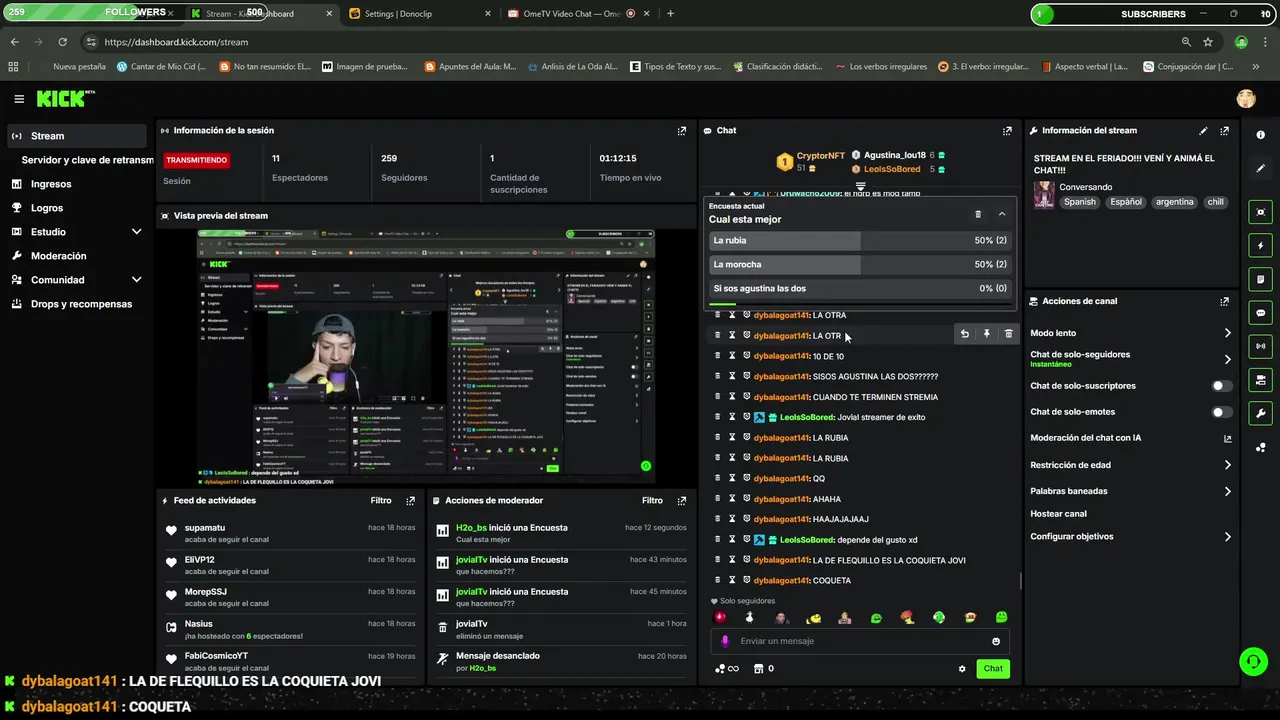This screenshot has width=1280, height=720.
Task: Toggle Chat de solo-suscriptores switch
Action: pos(1222,386)
